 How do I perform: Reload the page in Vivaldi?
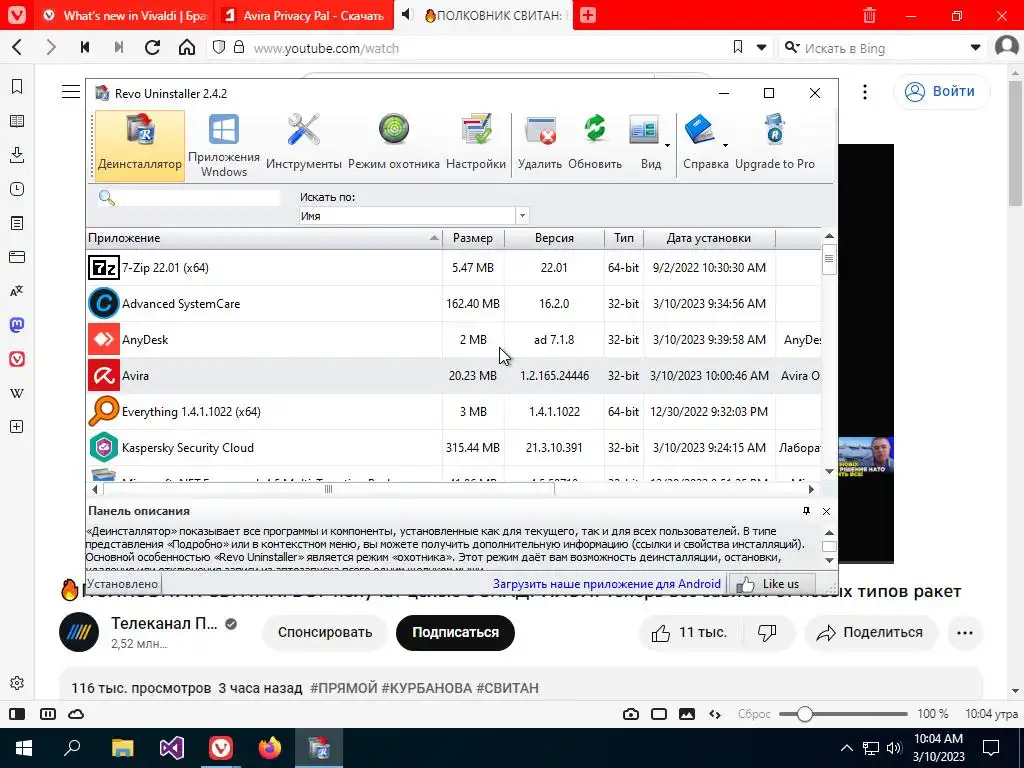pyautogui.click(x=152, y=47)
